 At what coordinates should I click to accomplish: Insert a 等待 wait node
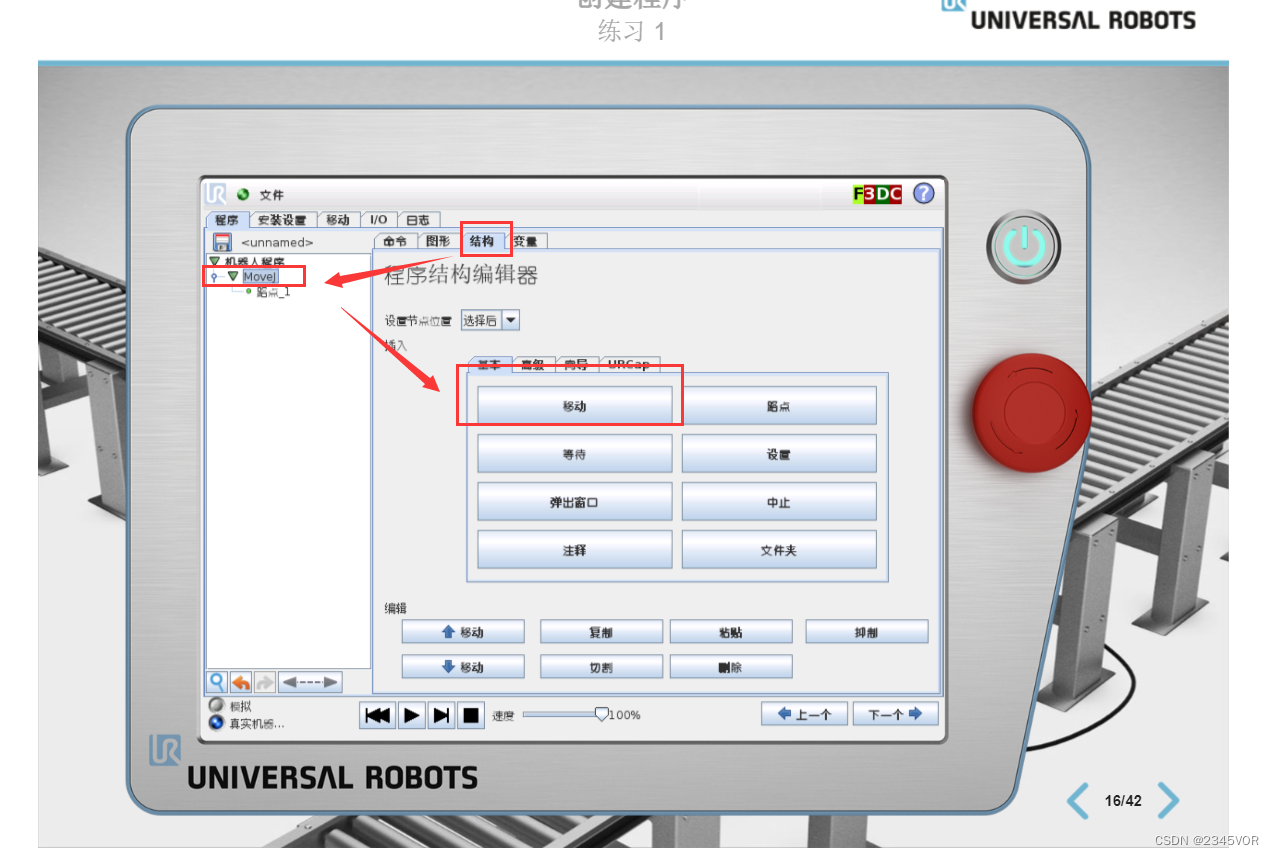click(574, 454)
